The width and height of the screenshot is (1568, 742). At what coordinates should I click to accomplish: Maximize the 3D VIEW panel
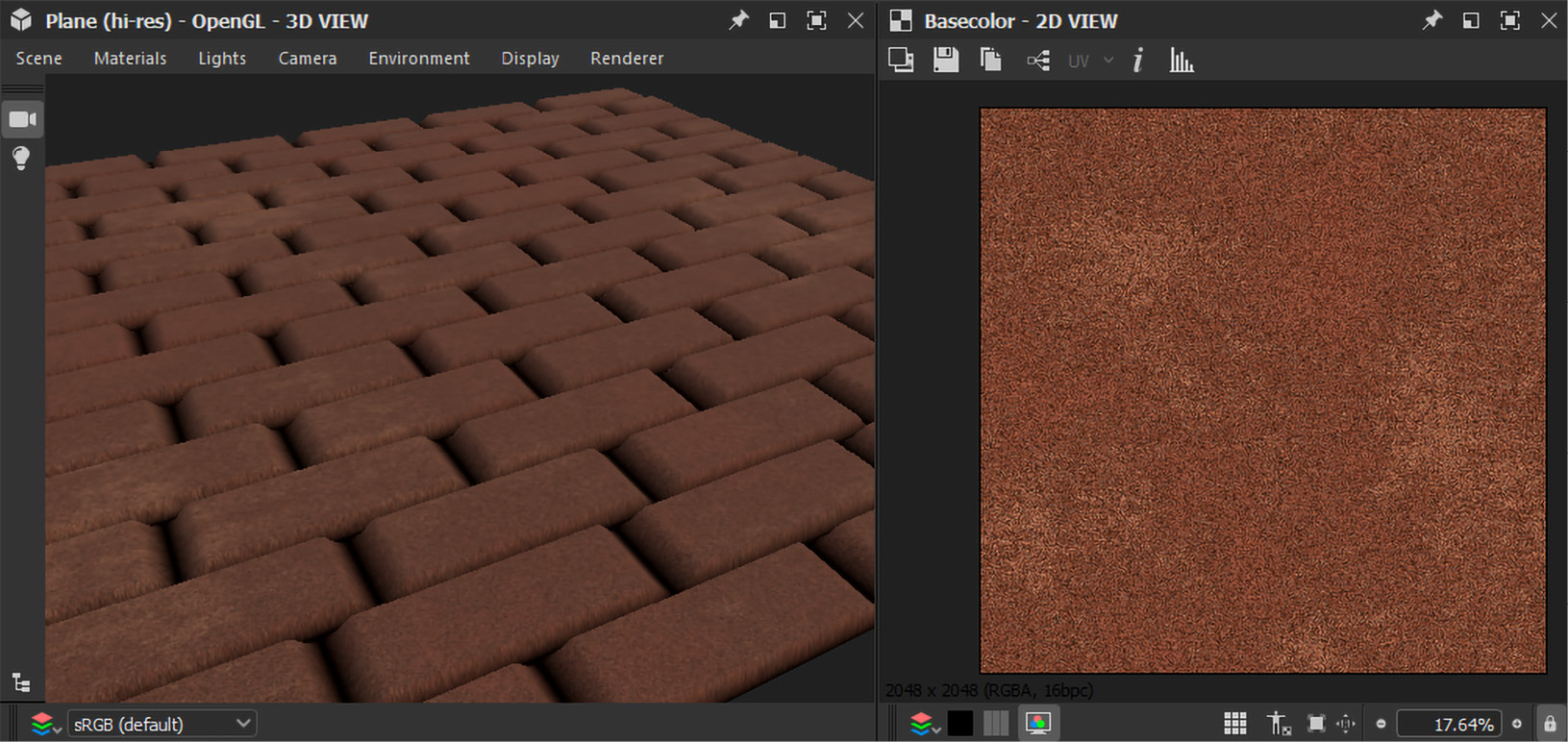coord(816,20)
